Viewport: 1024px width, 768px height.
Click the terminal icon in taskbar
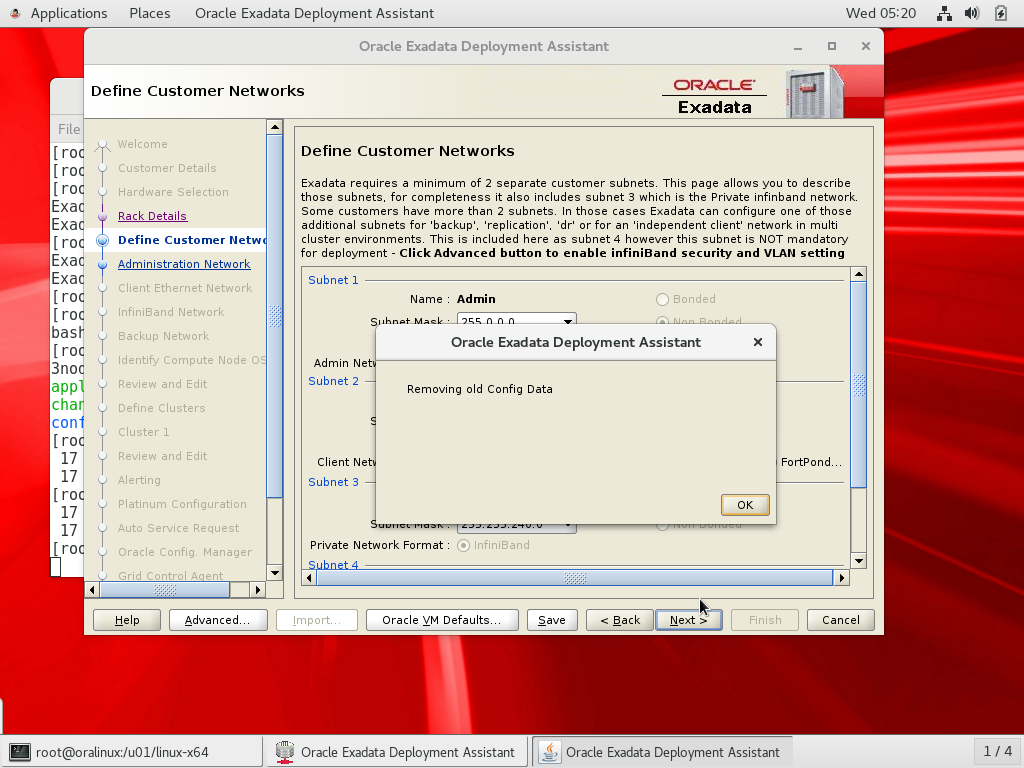pos(20,752)
